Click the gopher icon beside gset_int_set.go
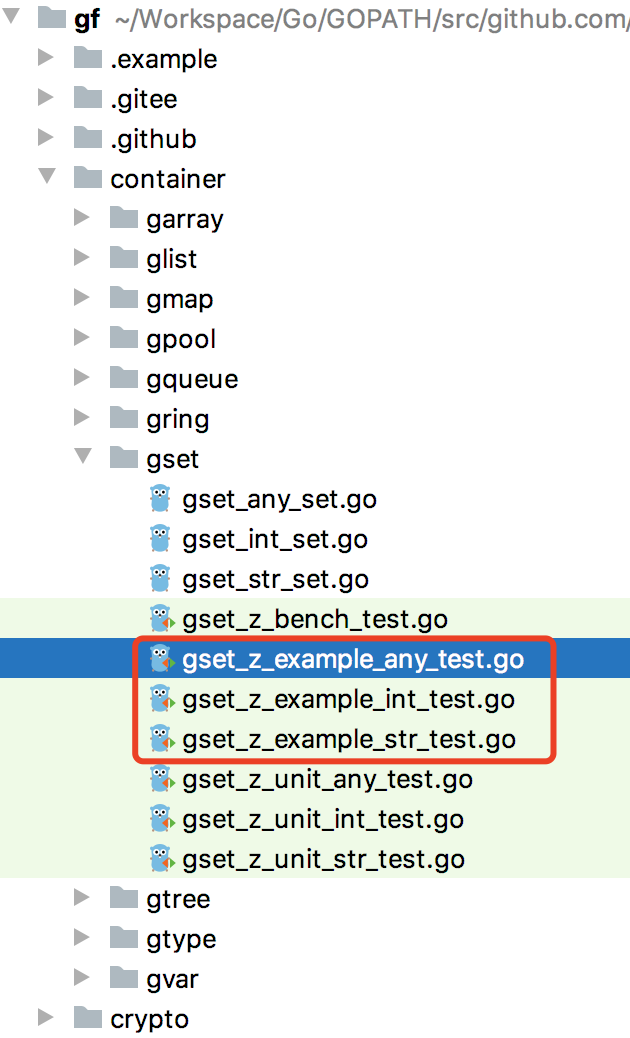This screenshot has width=630, height=1038. pos(160,538)
